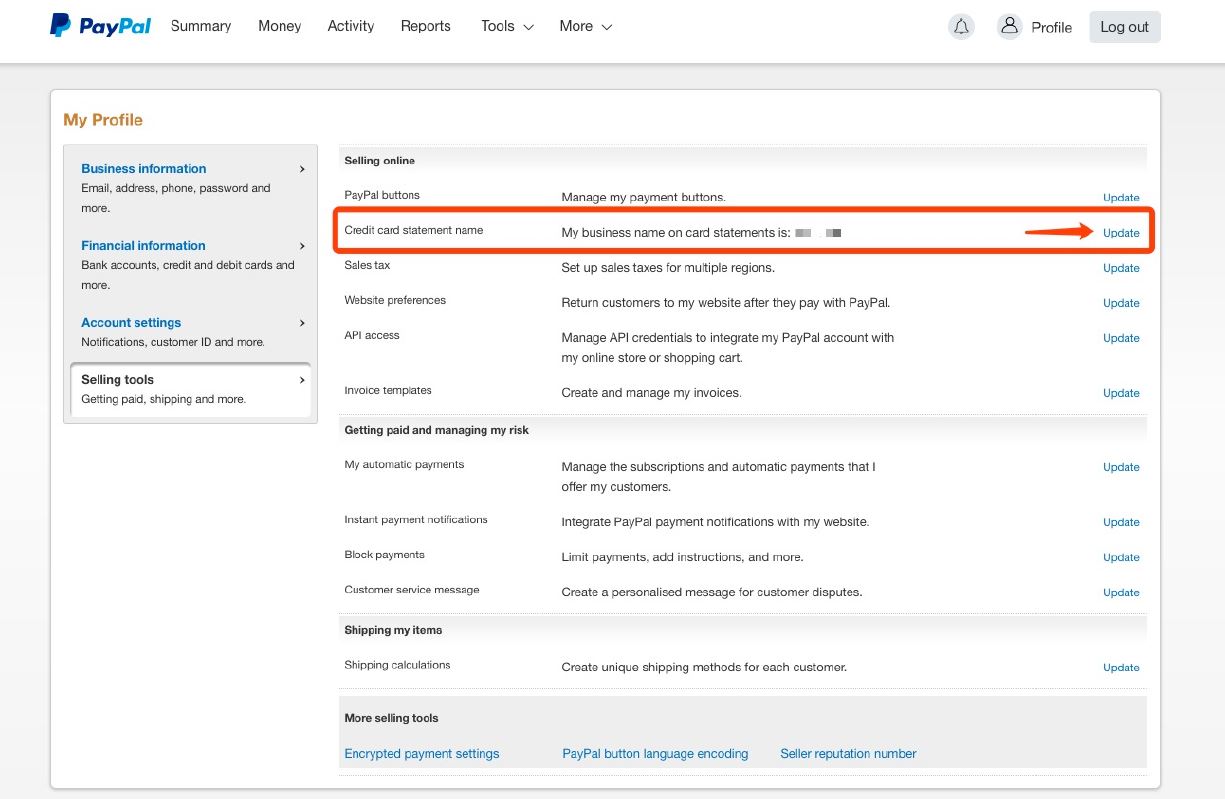This screenshot has height=799, width=1225.
Task: Update Website preferences
Action: click(x=1121, y=303)
